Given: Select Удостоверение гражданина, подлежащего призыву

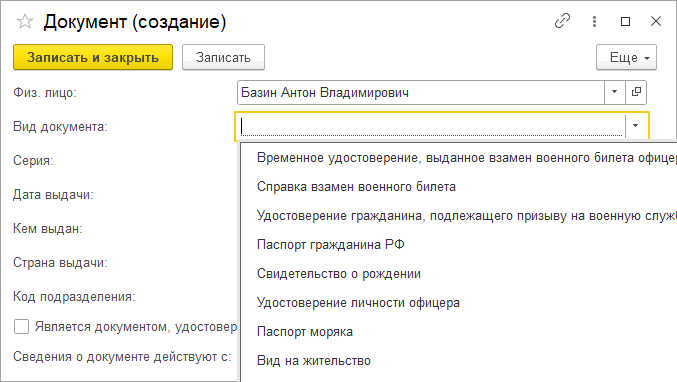Looking at the screenshot, I should 459,216.
